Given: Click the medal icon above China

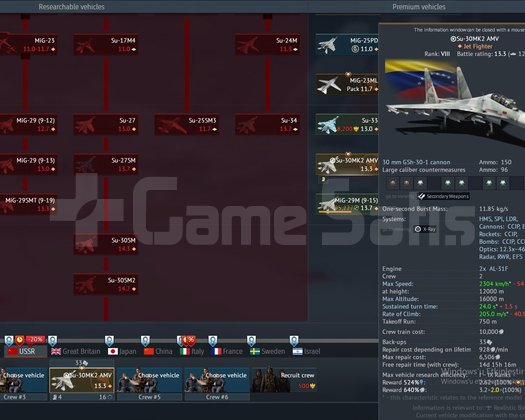Looking at the screenshot, I should point(145,341).
